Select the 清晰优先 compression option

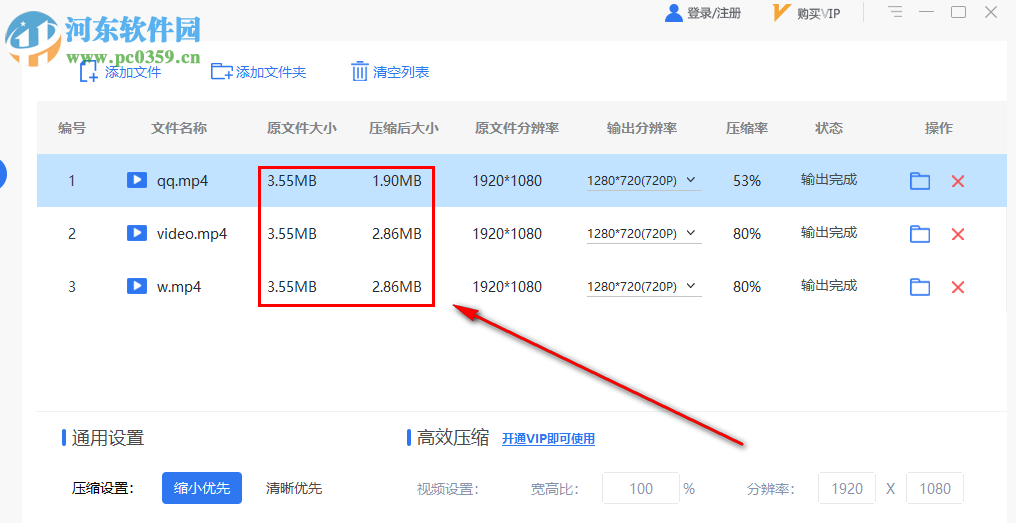pos(294,488)
